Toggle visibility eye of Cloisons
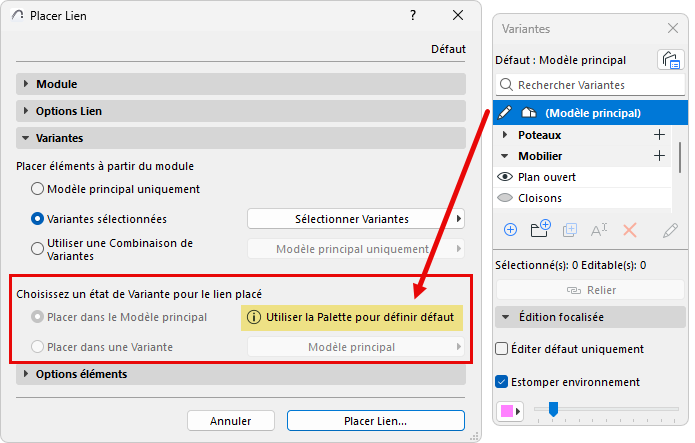This screenshot has height=443, width=695. [x=505, y=198]
